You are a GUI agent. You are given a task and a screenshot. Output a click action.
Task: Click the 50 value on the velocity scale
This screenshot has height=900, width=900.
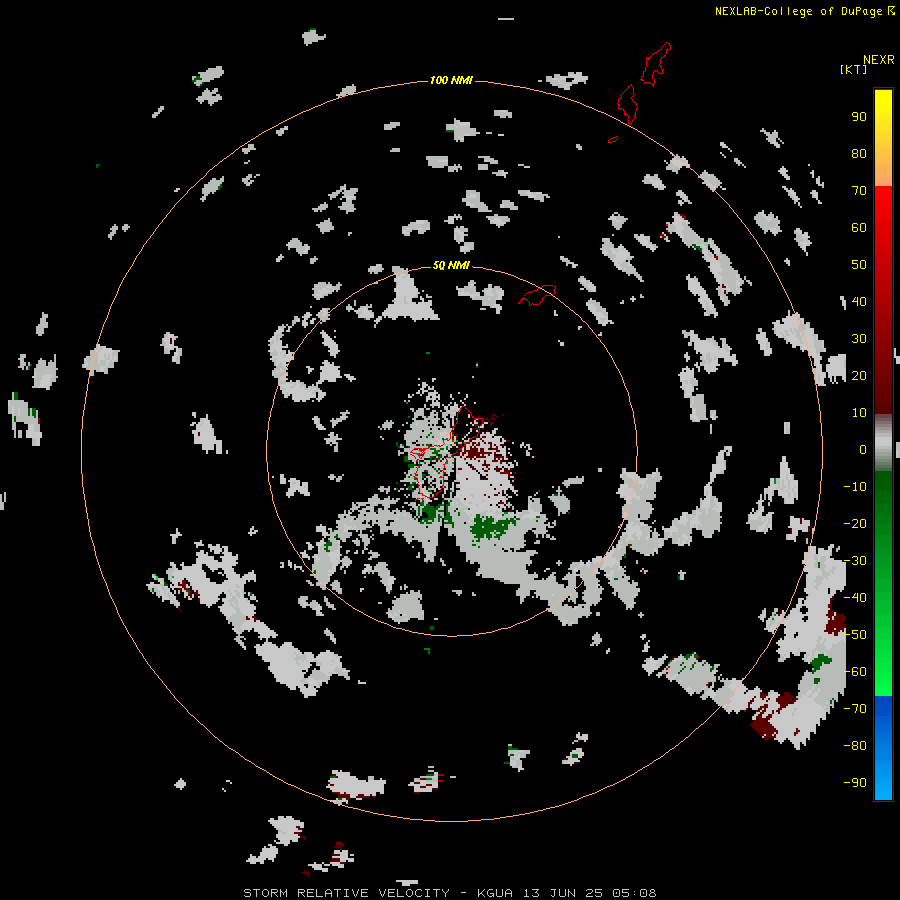(859, 265)
